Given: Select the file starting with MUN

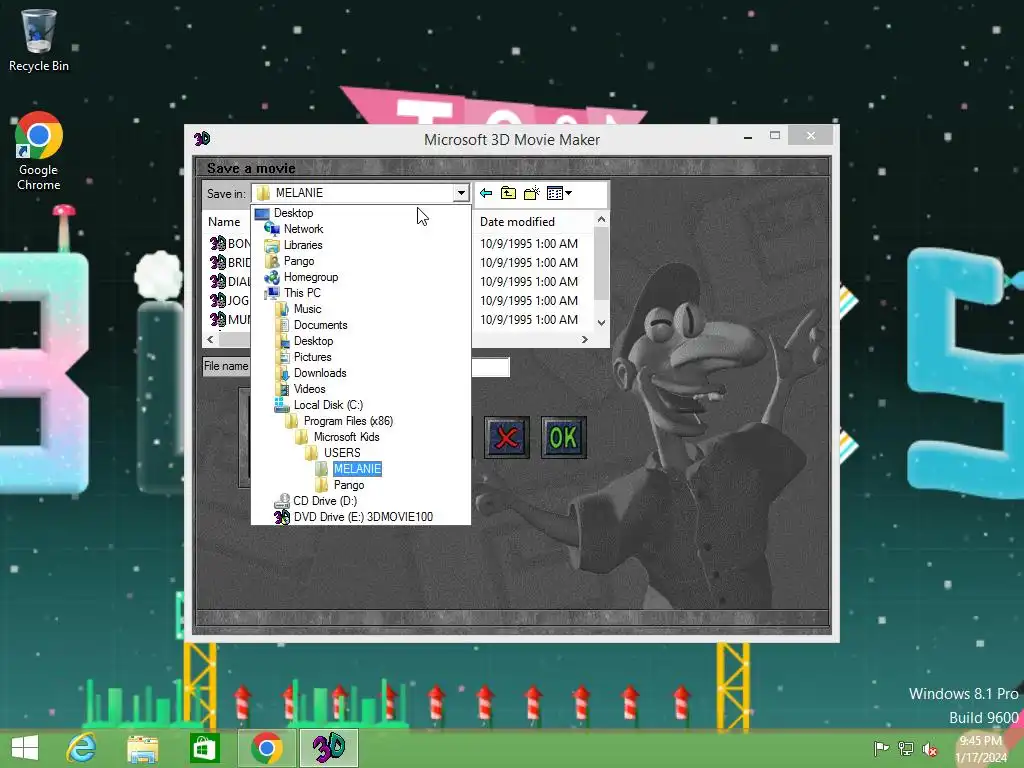Looking at the screenshot, I should (231, 319).
